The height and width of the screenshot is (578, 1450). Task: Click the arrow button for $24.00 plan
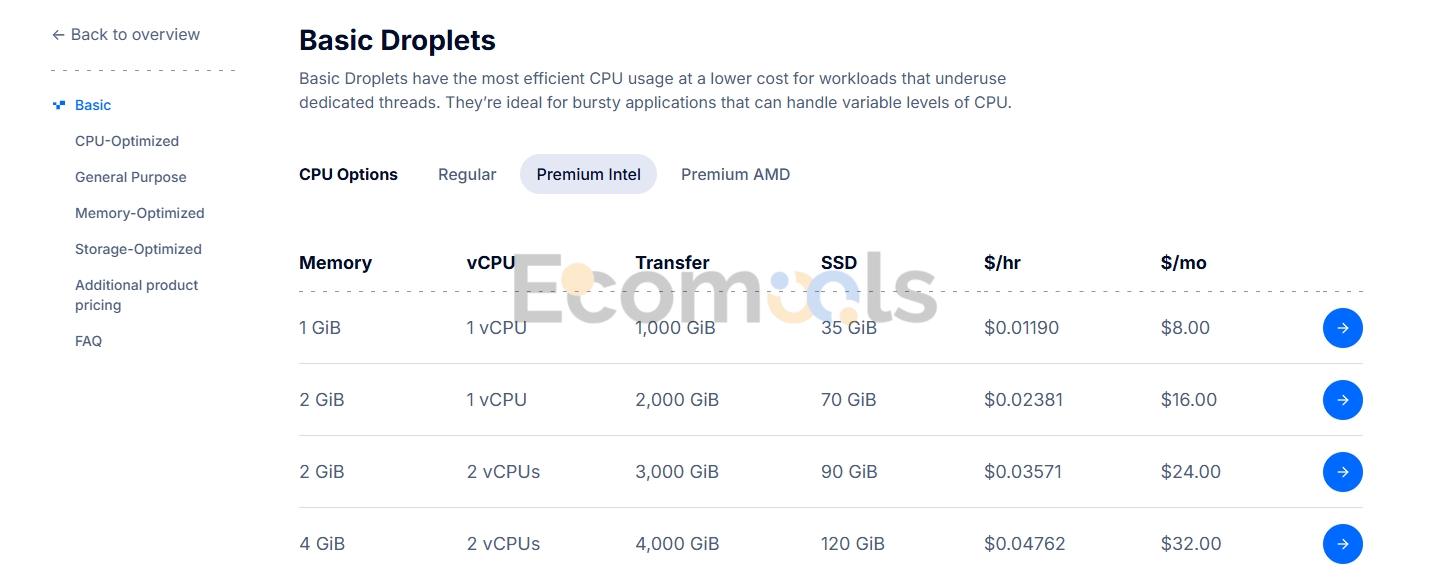(x=1342, y=472)
